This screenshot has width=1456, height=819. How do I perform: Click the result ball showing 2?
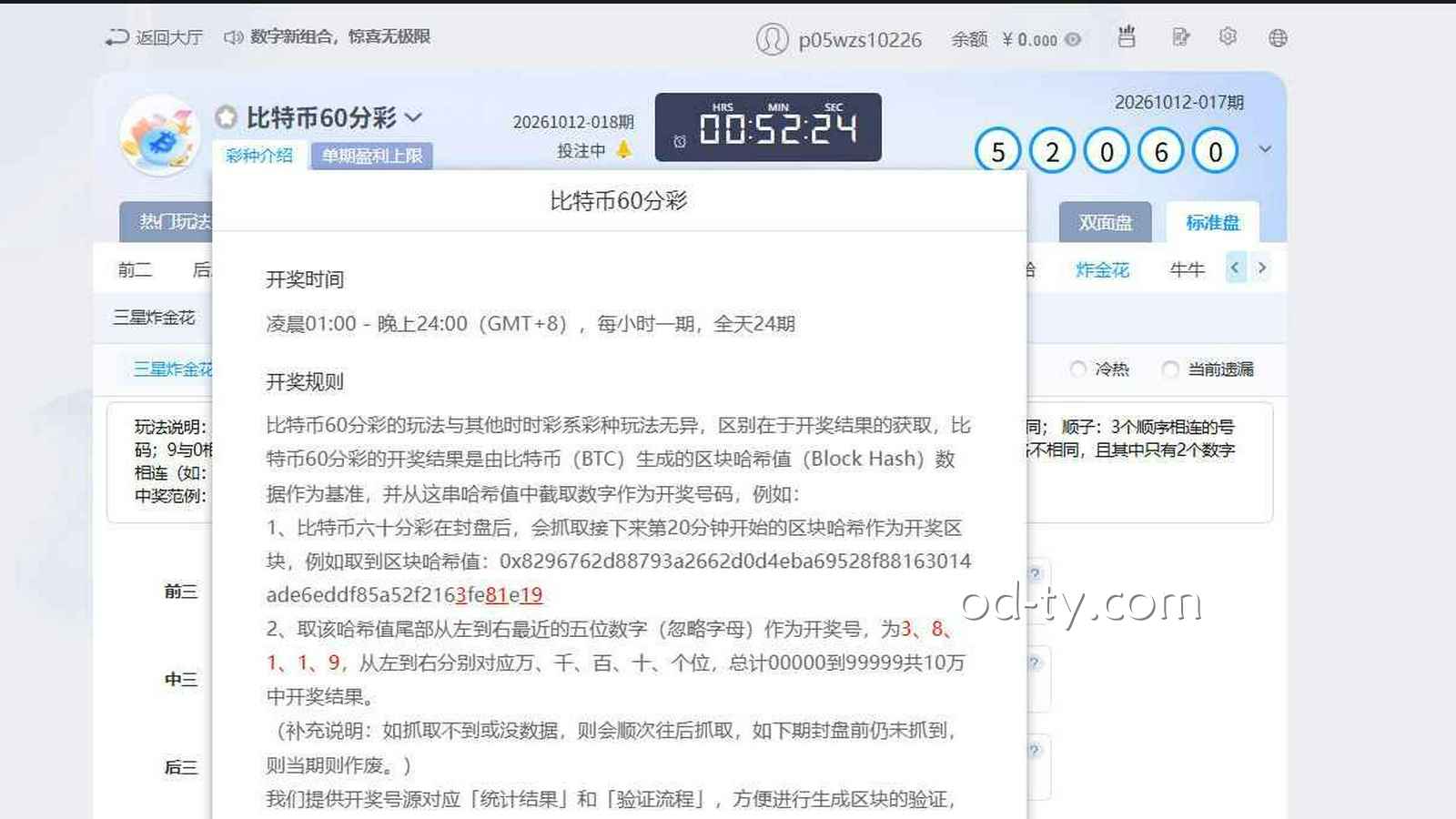[1053, 151]
